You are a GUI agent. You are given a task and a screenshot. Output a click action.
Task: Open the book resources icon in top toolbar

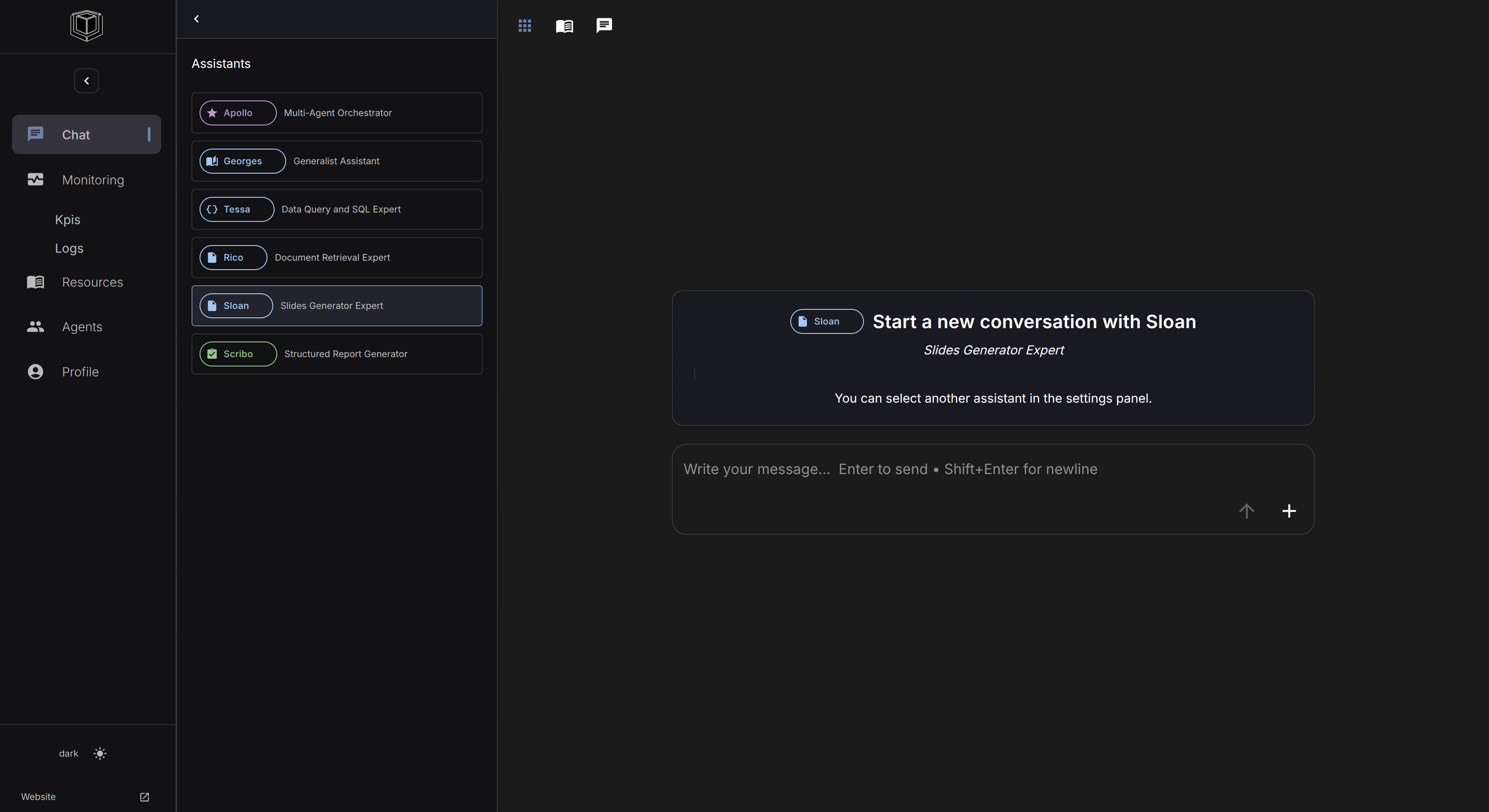coord(564,25)
